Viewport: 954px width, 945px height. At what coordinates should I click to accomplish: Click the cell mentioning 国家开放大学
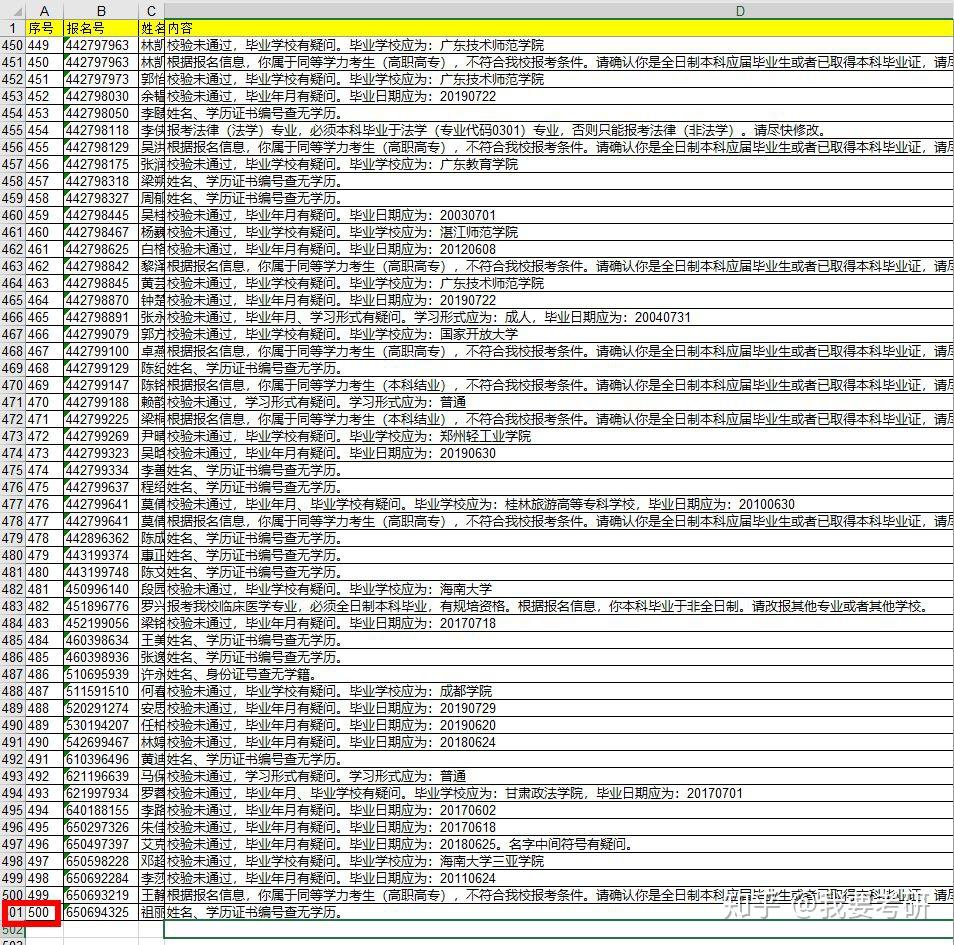click(559, 334)
